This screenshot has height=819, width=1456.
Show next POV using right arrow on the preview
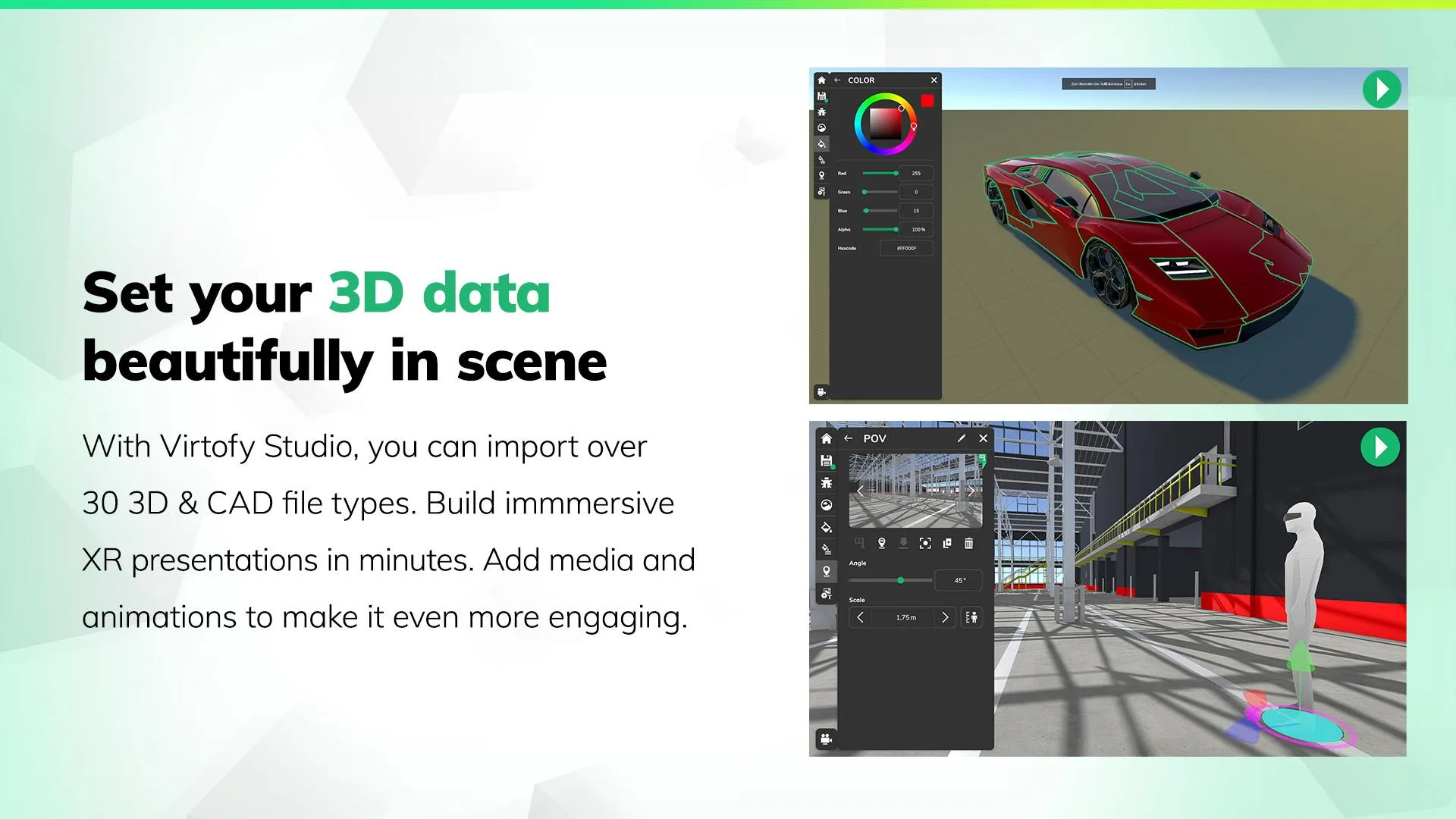click(971, 491)
